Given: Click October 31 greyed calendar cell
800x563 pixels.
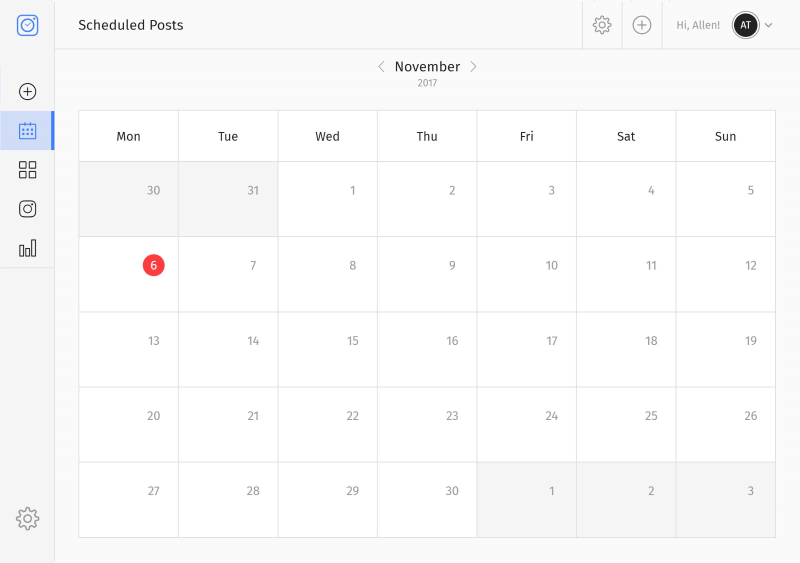Looking at the screenshot, I should click(228, 199).
